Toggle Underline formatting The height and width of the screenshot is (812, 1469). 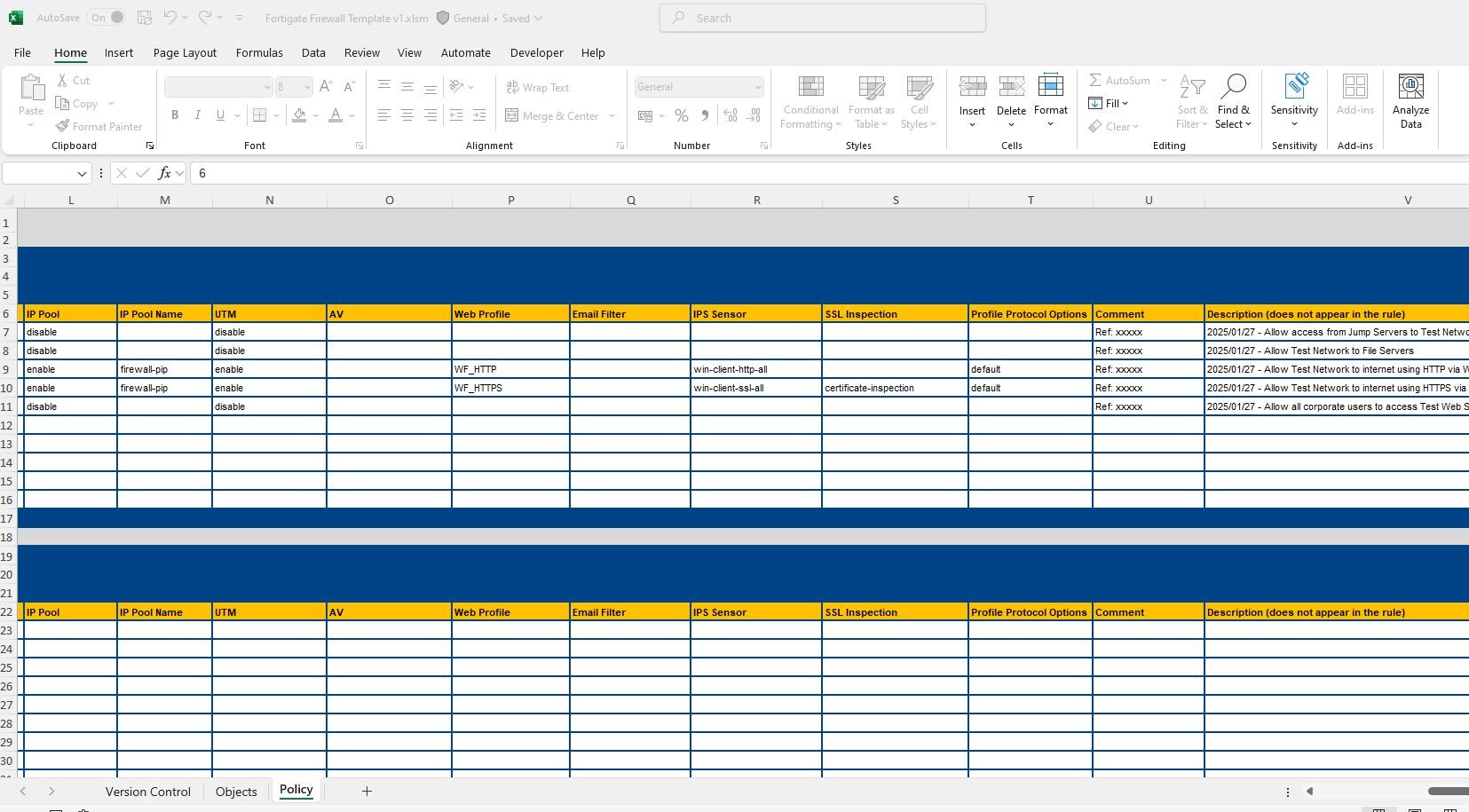(220, 114)
